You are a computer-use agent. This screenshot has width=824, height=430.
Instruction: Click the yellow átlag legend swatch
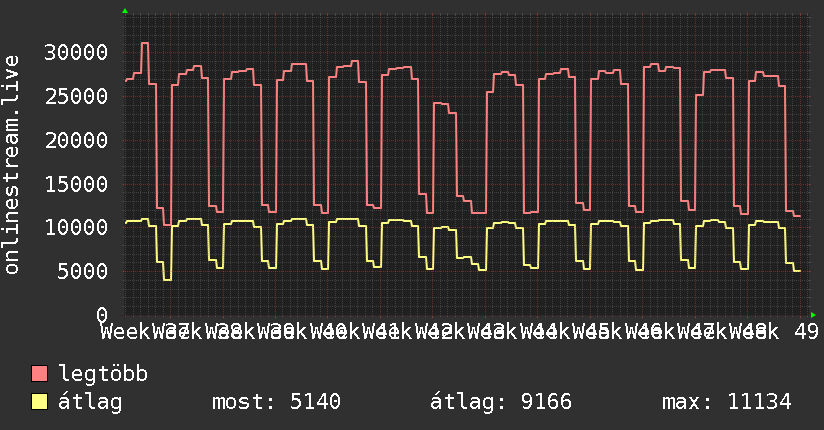pos(39,401)
